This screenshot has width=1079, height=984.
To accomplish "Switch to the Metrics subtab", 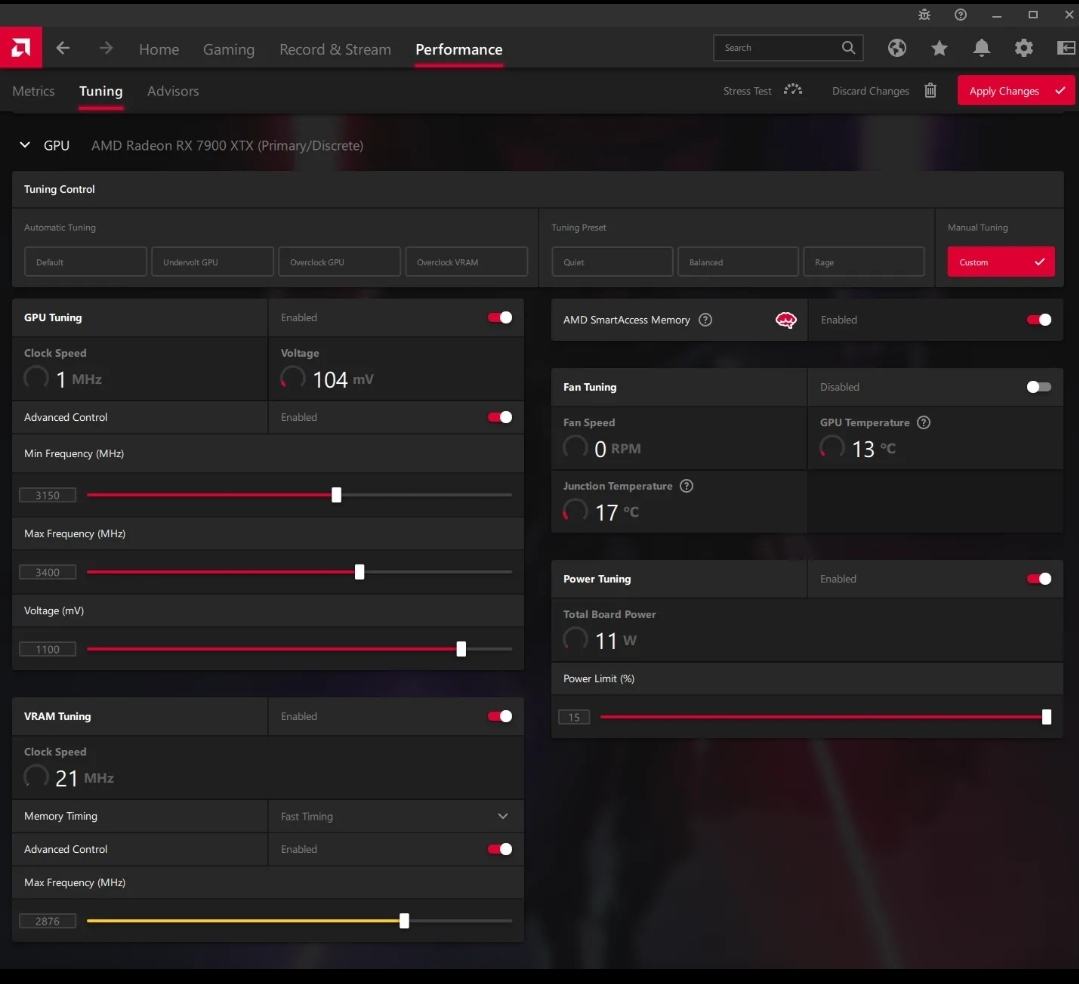I will pos(34,91).
